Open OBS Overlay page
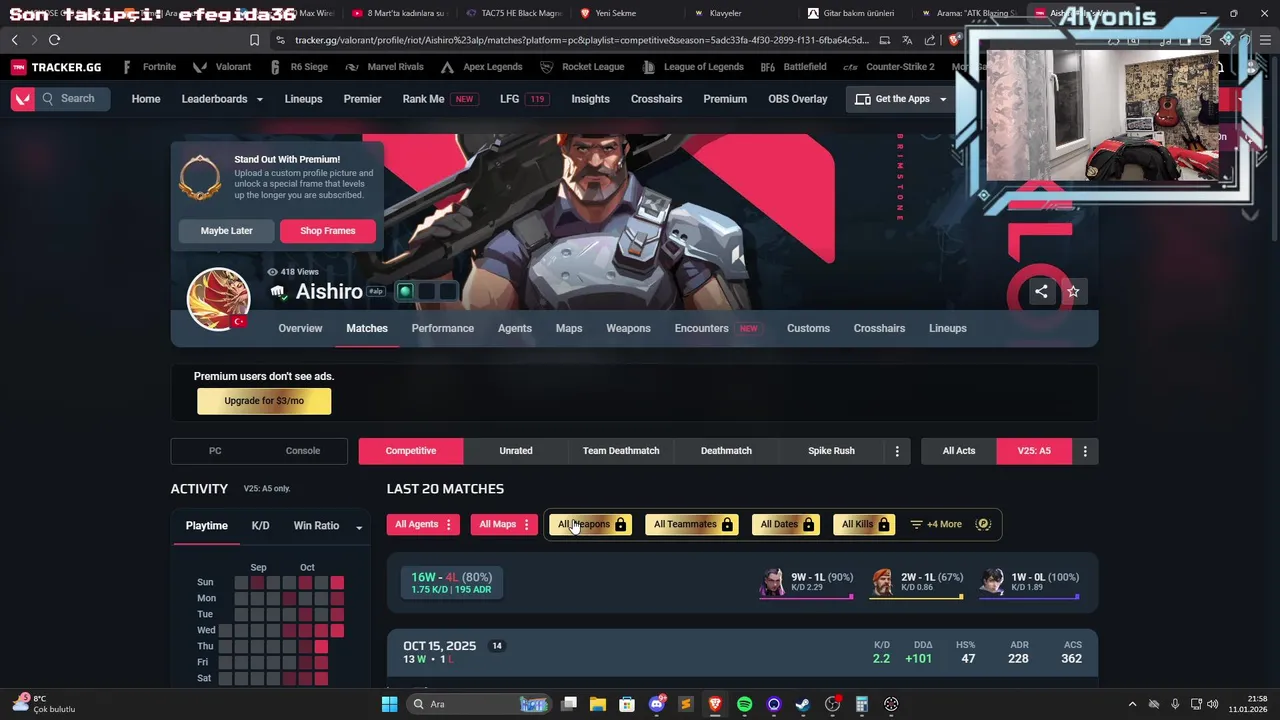1280x720 pixels. pos(797,99)
